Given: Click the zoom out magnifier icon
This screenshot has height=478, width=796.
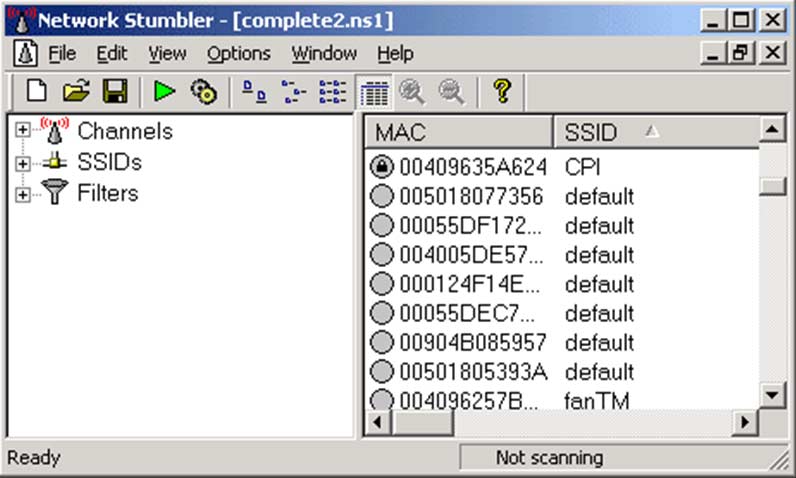Looking at the screenshot, I should coord(451,92).
